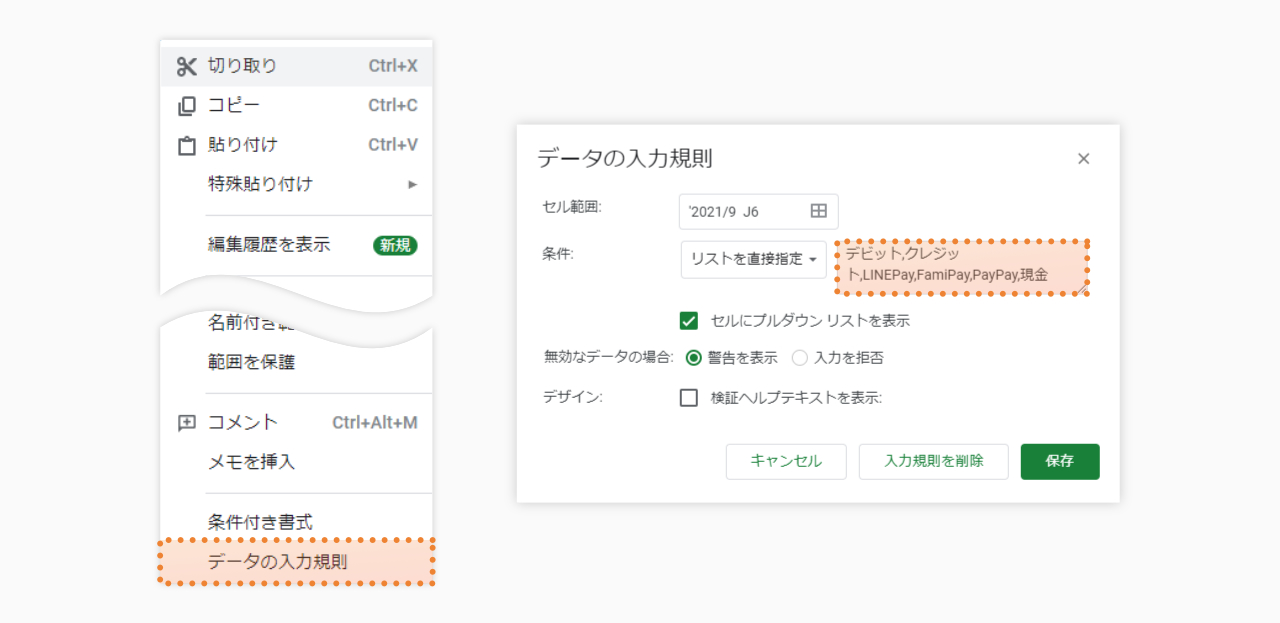1280x623 pixels.
Task: Click the green 新規 badge
Action: pyautogui.click(x=395, y=245)
